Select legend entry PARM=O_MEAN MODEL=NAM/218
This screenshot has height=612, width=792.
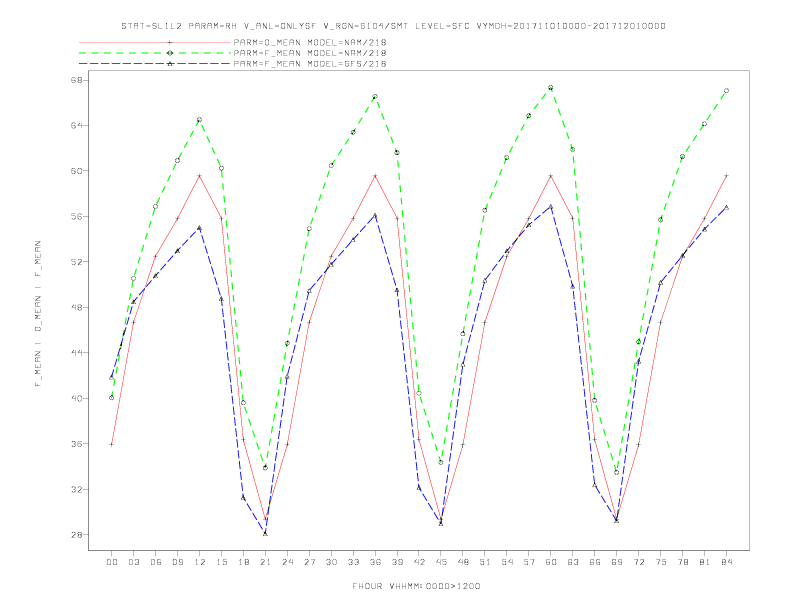(310, 42)
